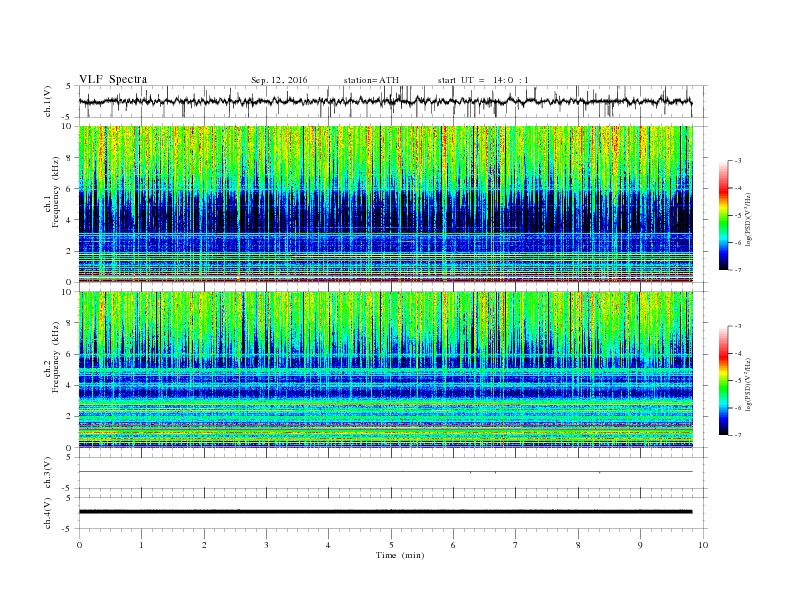Viewport: 792px width, 612px height.
Task: Click the "Time (min)" axis title
Action: pos(400,555)
